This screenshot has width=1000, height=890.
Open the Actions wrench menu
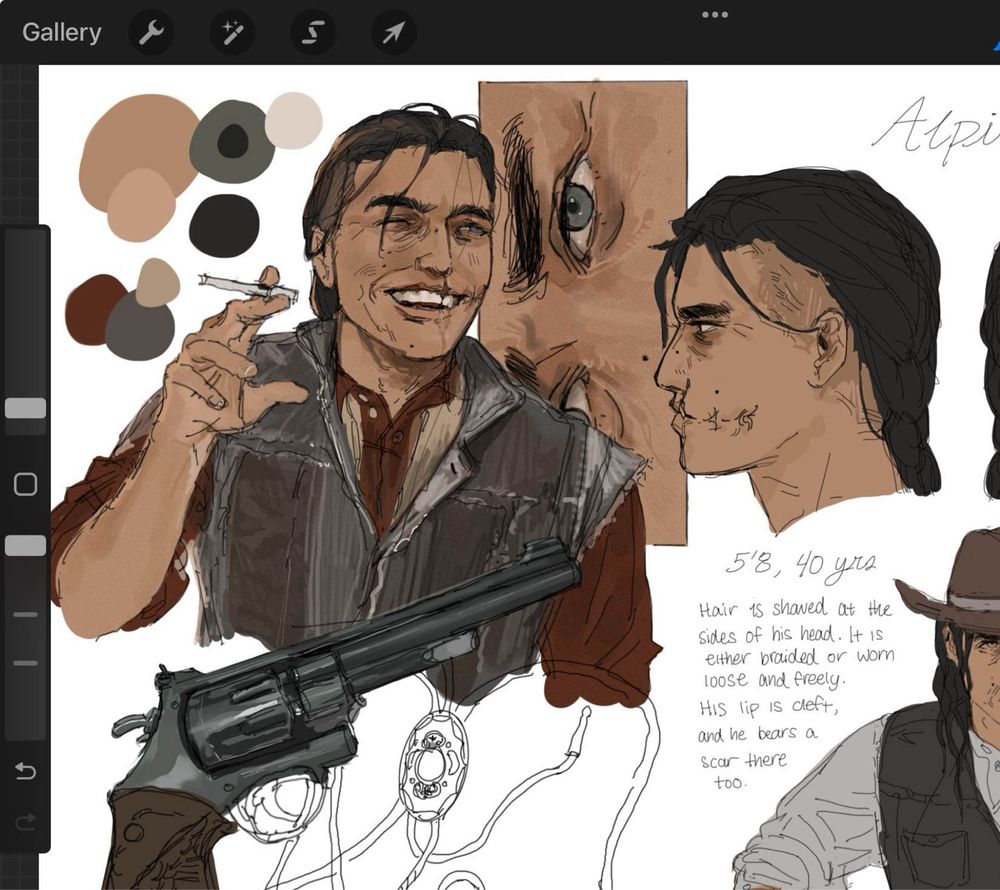click(x=151, y=33)
